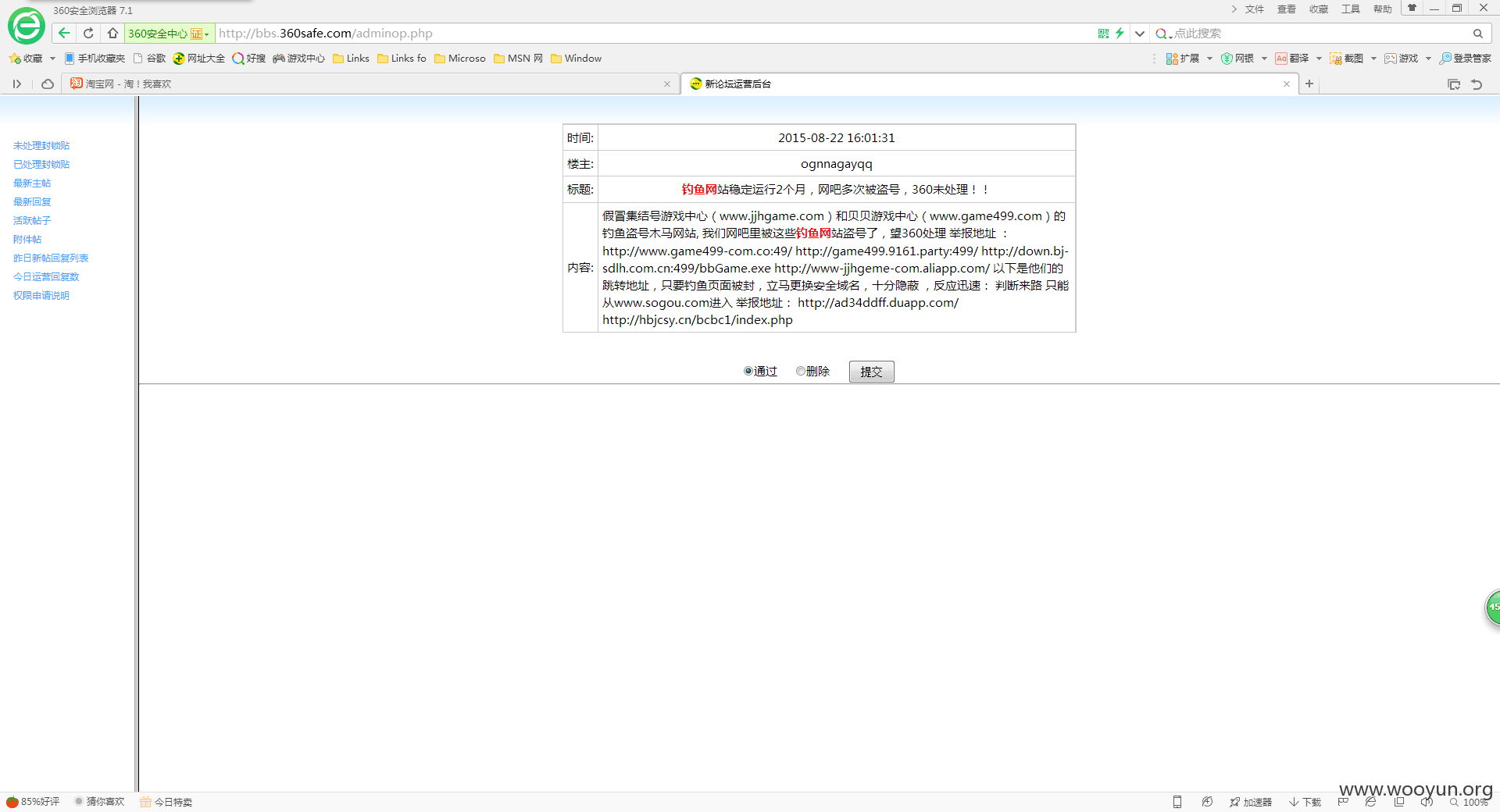The image size is (1500, 812).
Task: Open the 文件 menu
Action: [x=1255, y=9]
